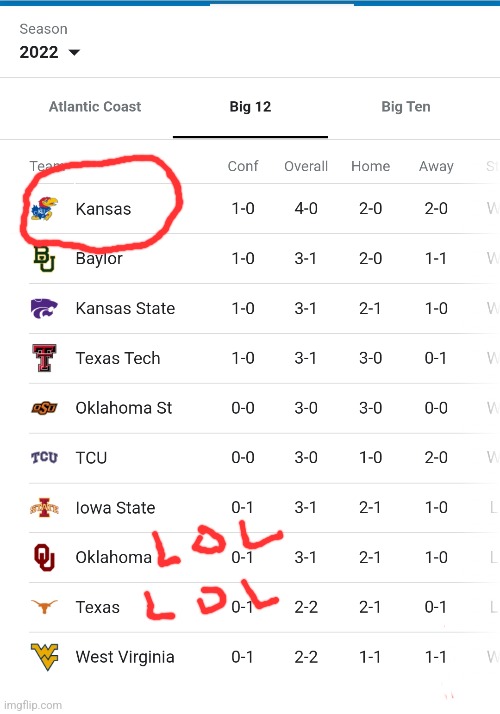This screenshot has width=500, height=714.
Task: Select the Big 12 tab
Action: [250, 107]
